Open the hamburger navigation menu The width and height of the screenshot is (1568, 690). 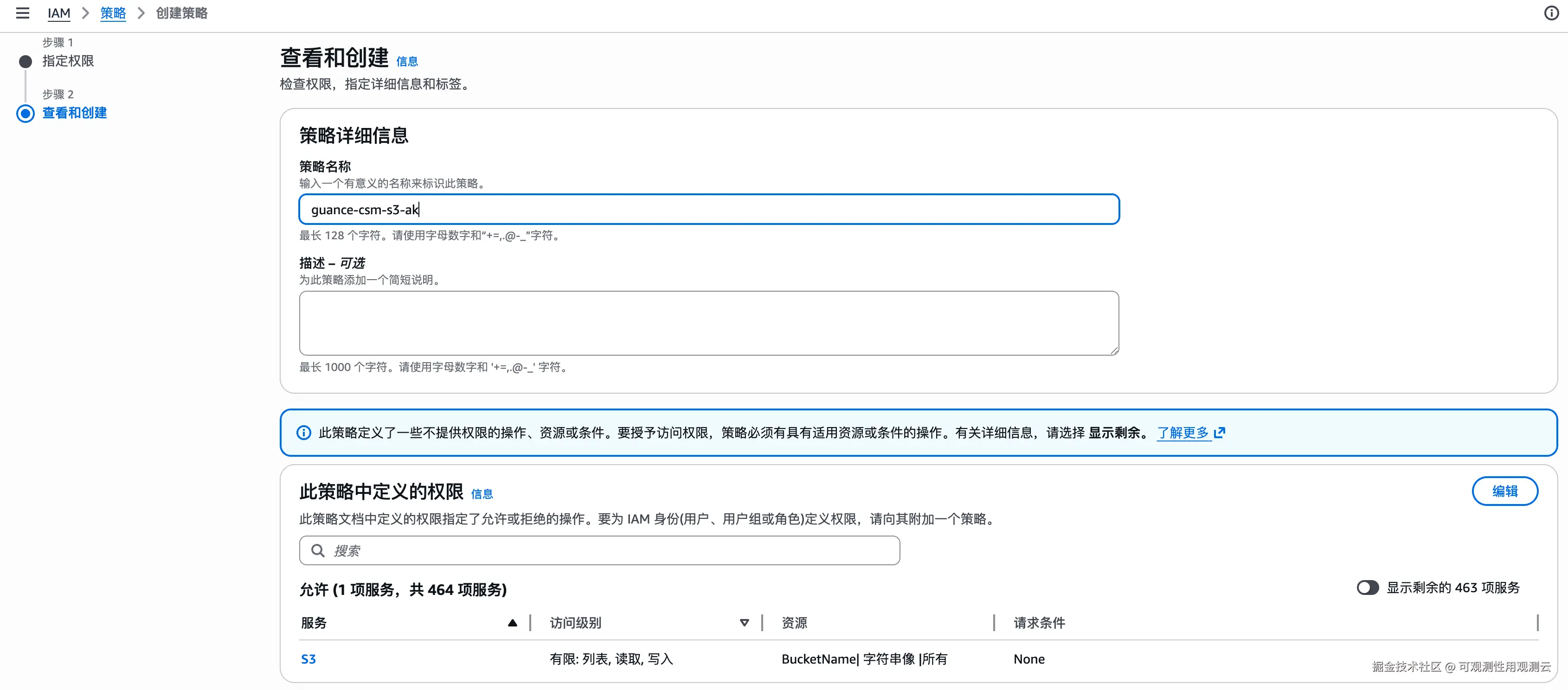pyautogui.click(x=23, y=13)
